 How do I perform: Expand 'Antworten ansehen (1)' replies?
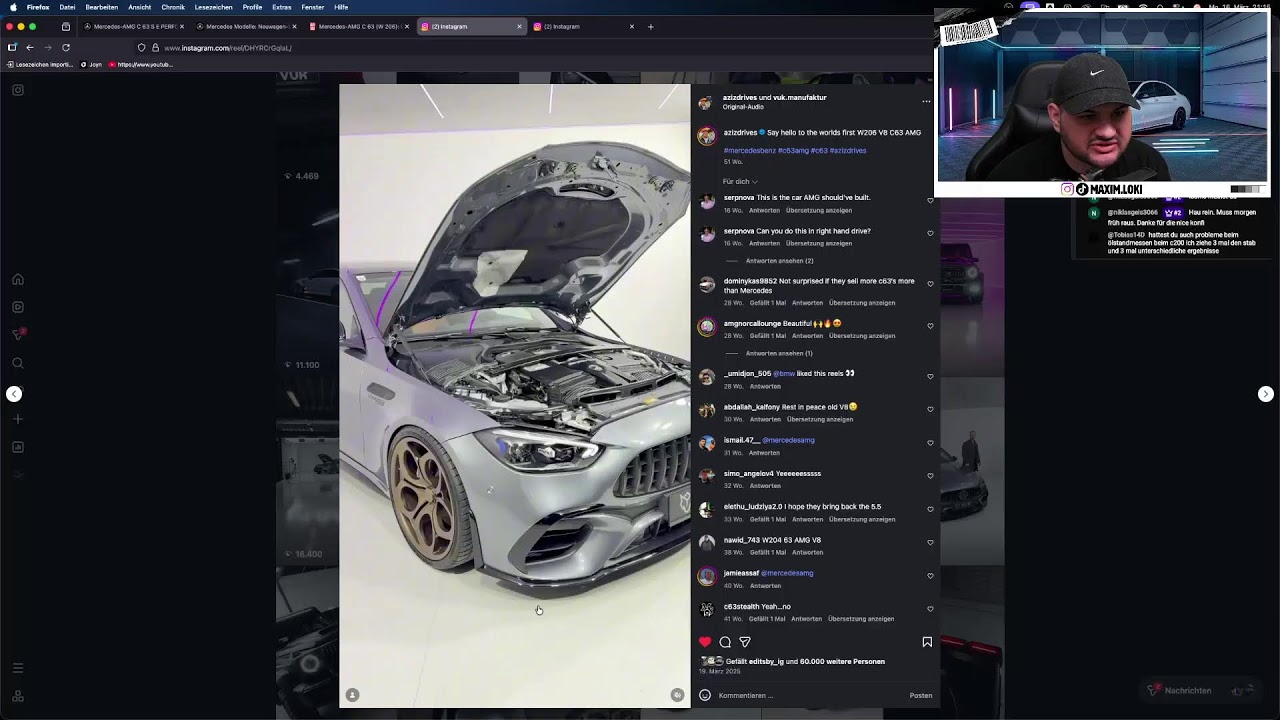coord(779,353)
